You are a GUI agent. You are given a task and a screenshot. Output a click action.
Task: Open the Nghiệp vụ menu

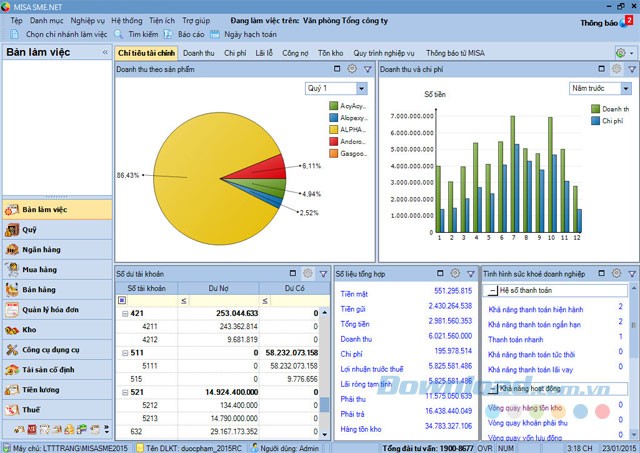[87, 20]
